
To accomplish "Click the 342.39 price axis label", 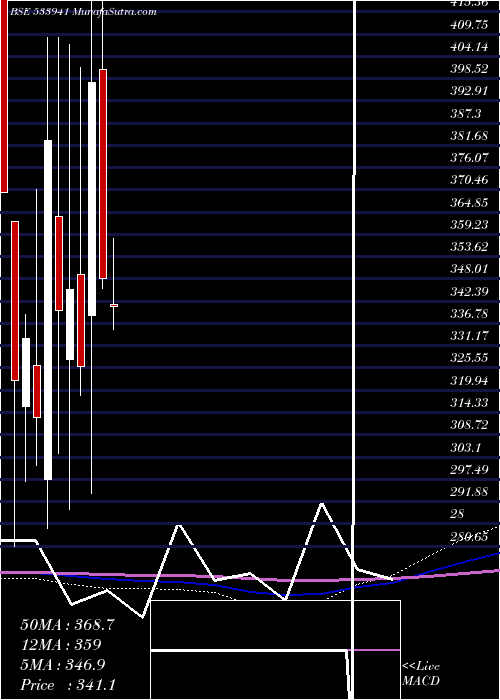I will (469, 292).
